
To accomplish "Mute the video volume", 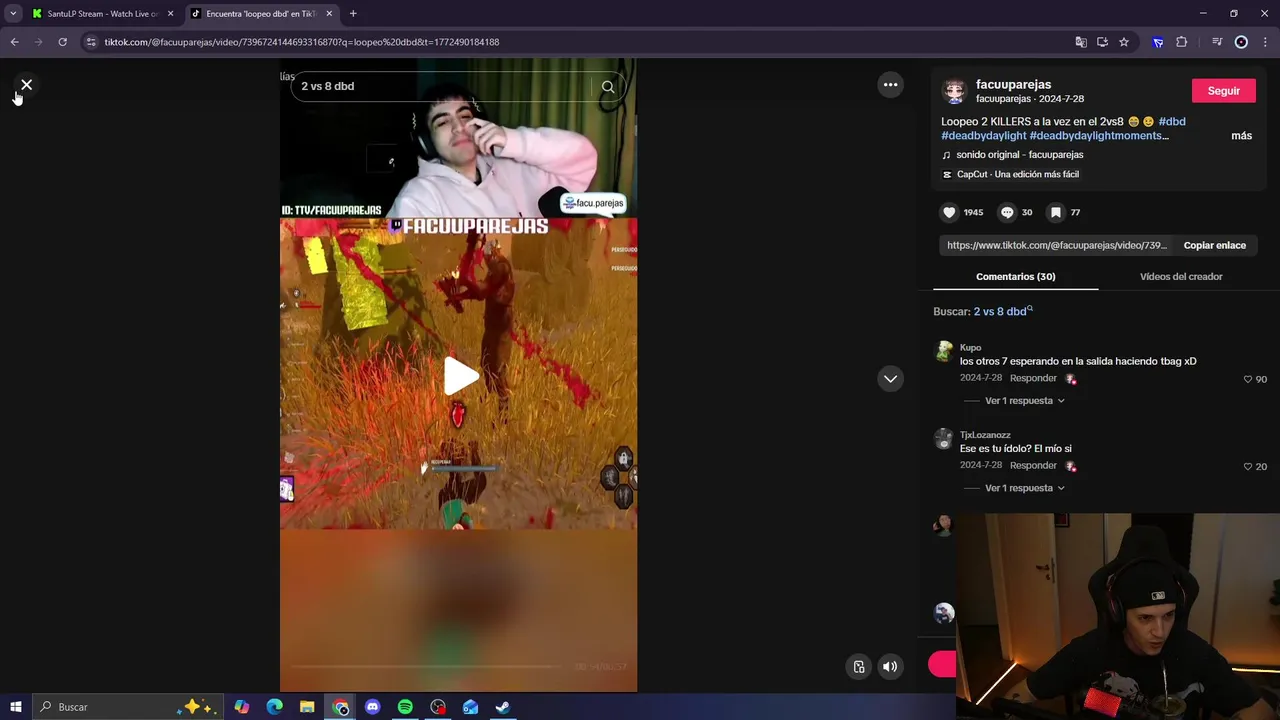I will point(890,667).
